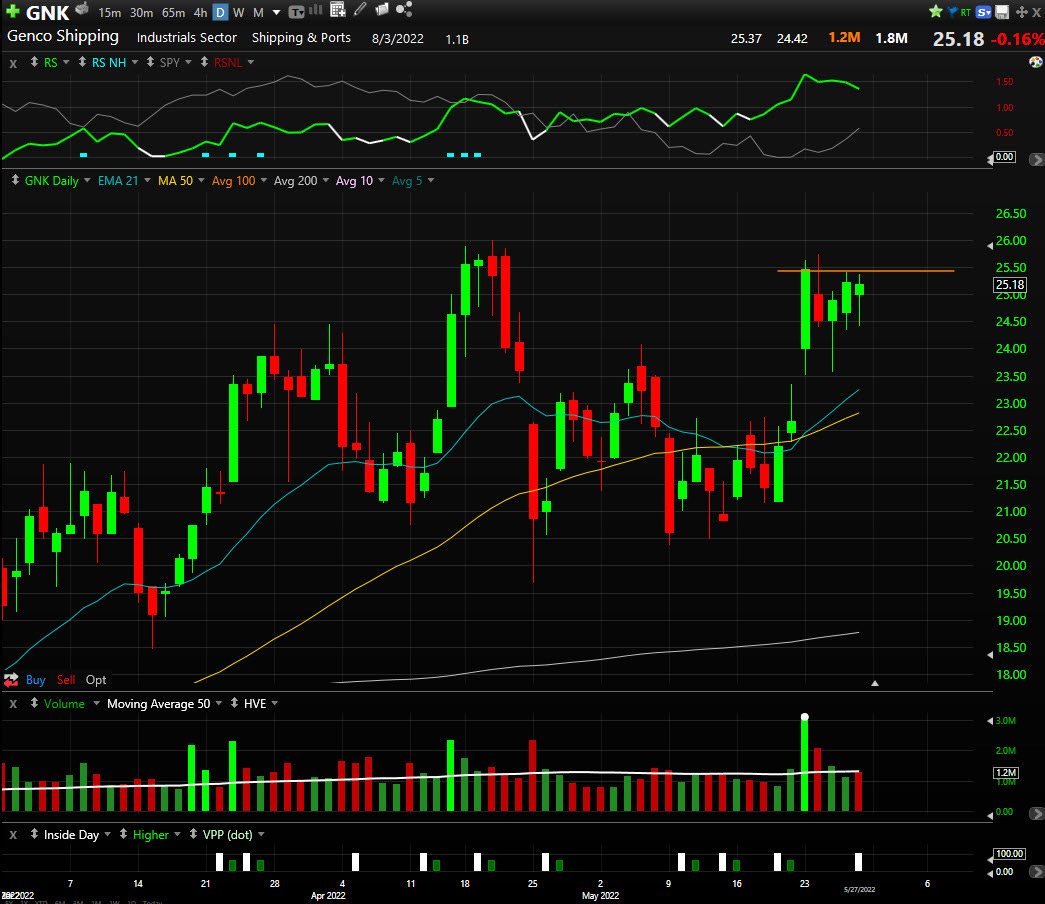The width and height of the screenshot is (1045, 904).
Task: Select the orange horizontal resistance line
Action: click(865, 271)
